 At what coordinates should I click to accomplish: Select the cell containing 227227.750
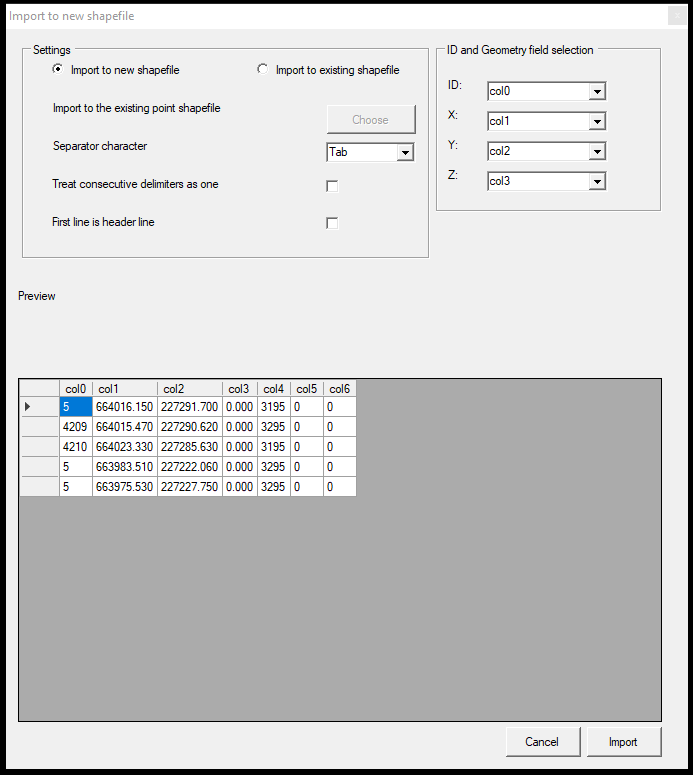tap(190, 487)
